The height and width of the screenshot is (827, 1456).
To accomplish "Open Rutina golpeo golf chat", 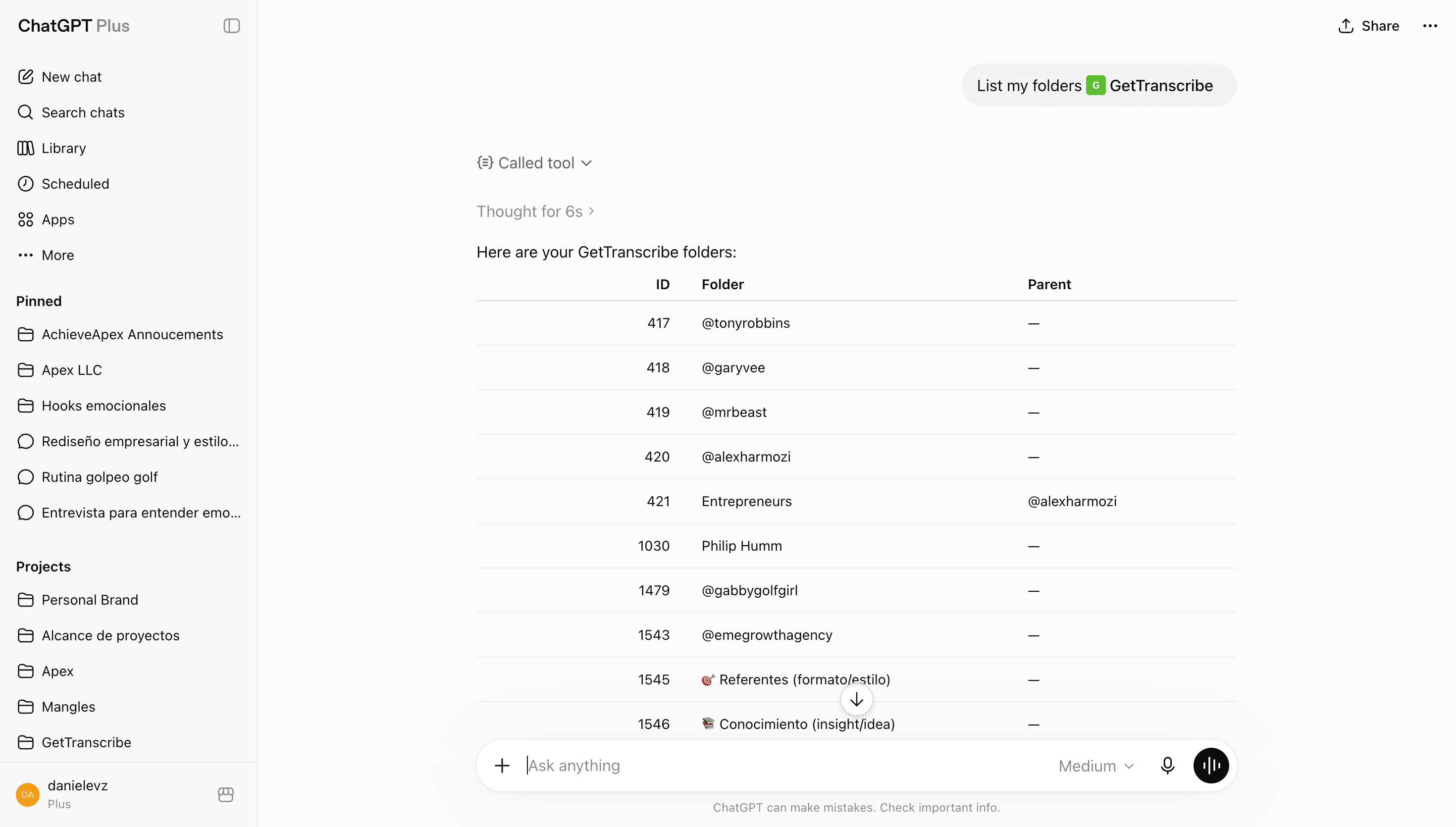I will (x=128, y=478).
